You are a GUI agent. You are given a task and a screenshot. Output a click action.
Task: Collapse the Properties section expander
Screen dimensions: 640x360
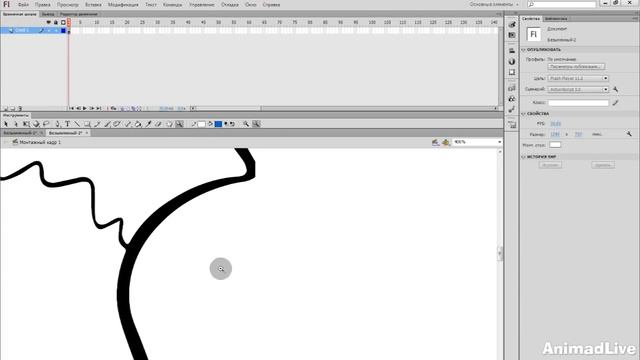click(523, 114)
